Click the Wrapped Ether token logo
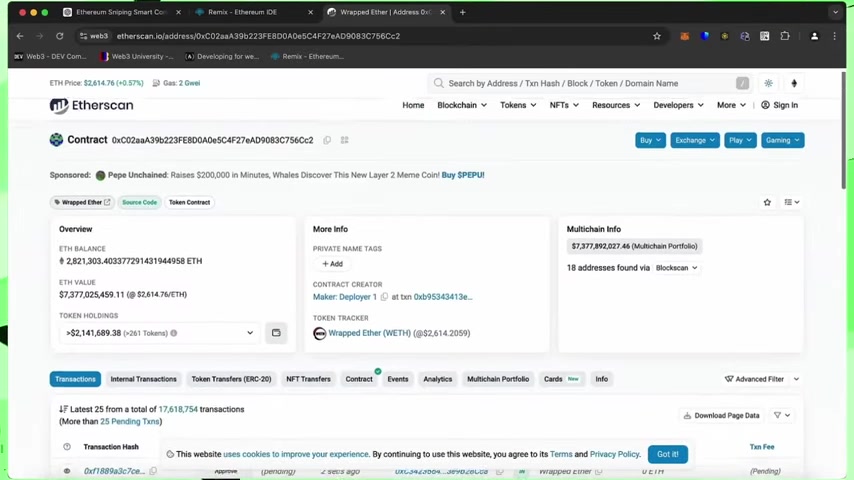The height and width of the screenshot is (480, 854). click(x=320, y=333)
